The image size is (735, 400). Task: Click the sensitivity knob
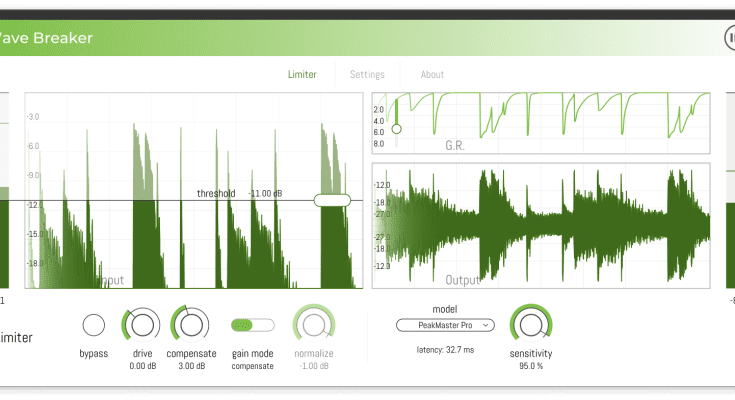pos(531,324)
